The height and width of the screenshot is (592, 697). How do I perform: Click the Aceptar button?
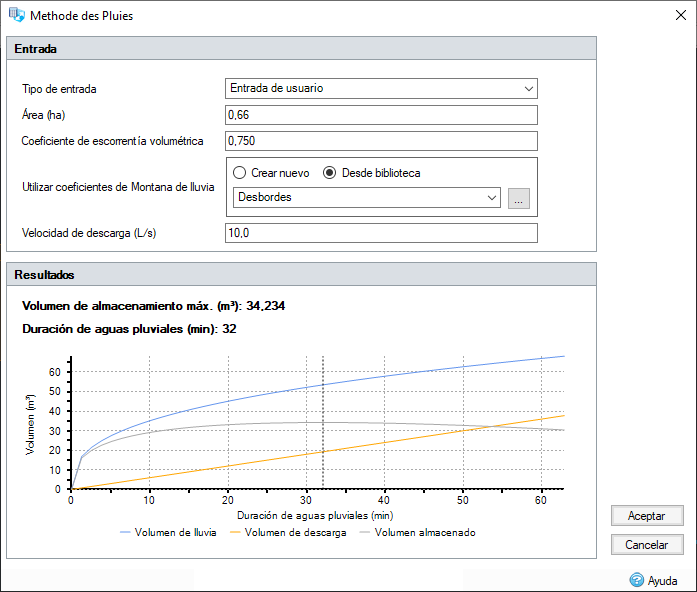(647, 516)
